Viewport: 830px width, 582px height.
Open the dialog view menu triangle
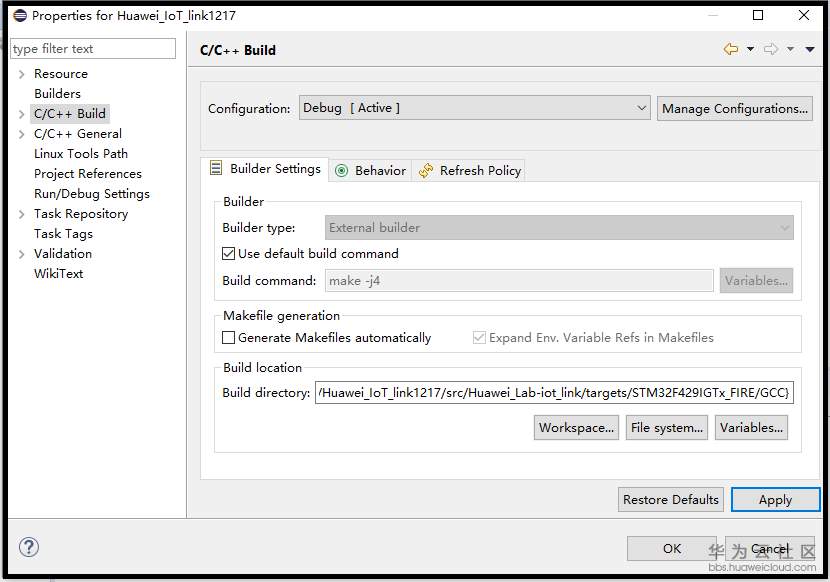809,50
